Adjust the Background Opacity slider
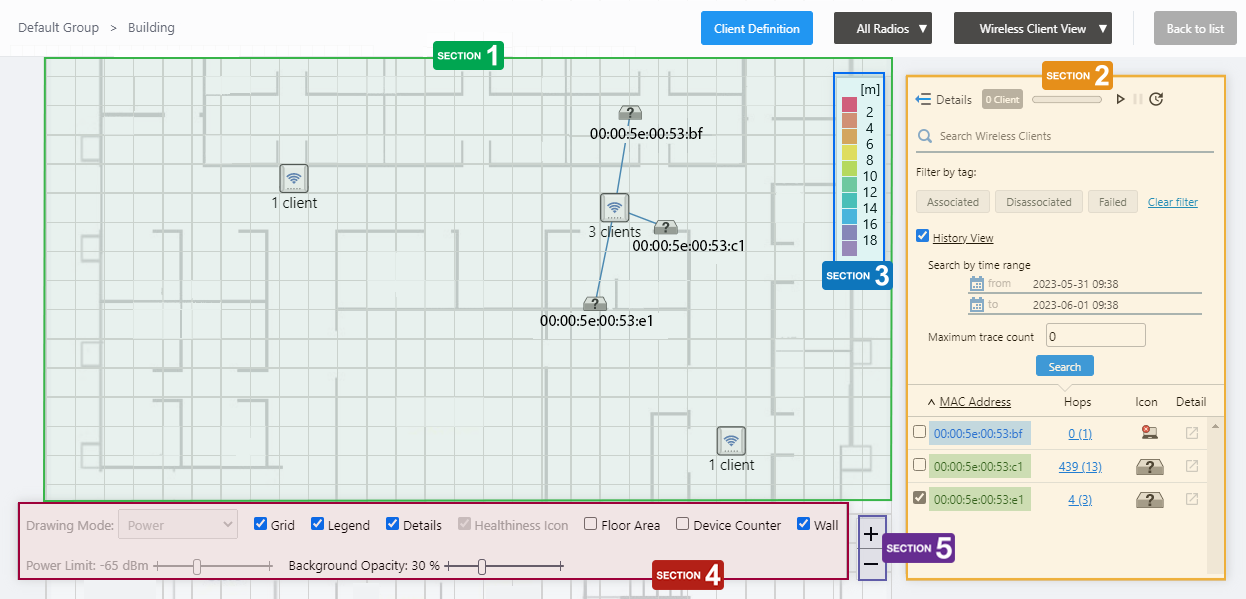 tap(482, 567)
